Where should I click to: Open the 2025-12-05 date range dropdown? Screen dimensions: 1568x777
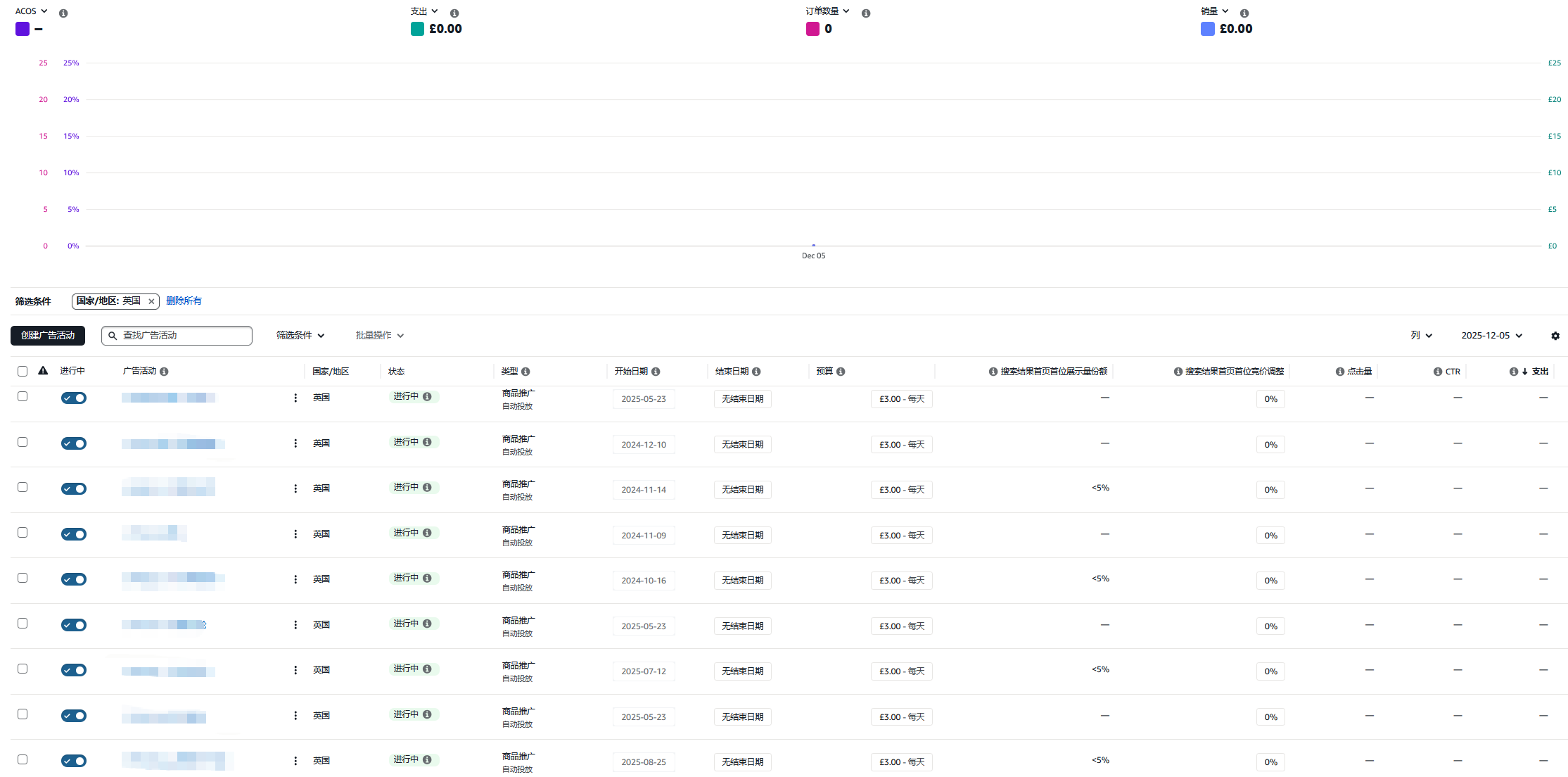tap(1491, 336)
